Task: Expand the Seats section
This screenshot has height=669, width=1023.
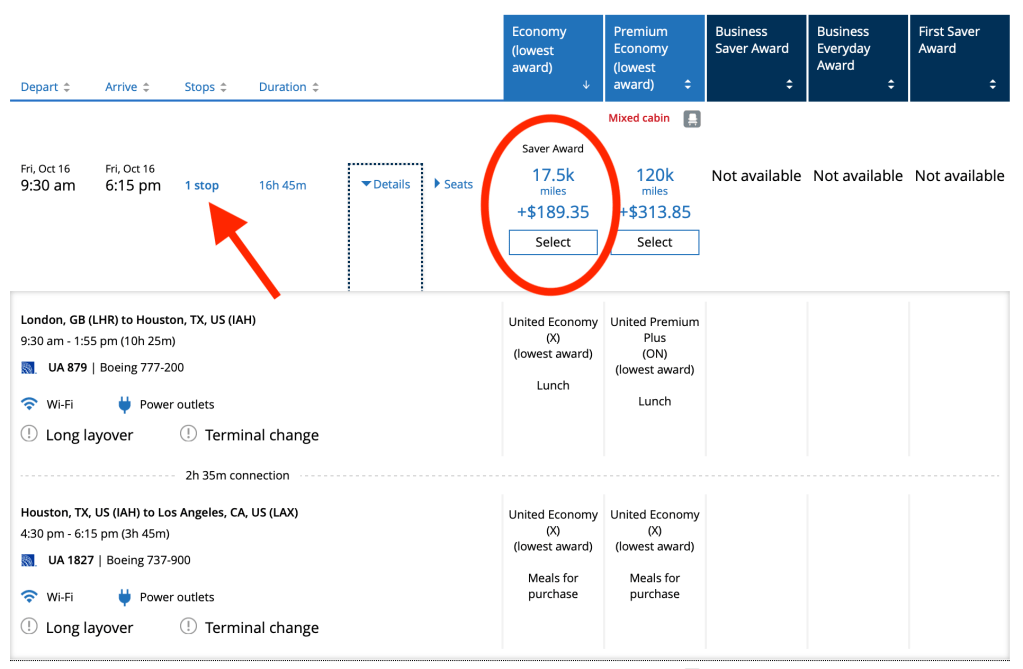Action: click(x=453, y=184)
